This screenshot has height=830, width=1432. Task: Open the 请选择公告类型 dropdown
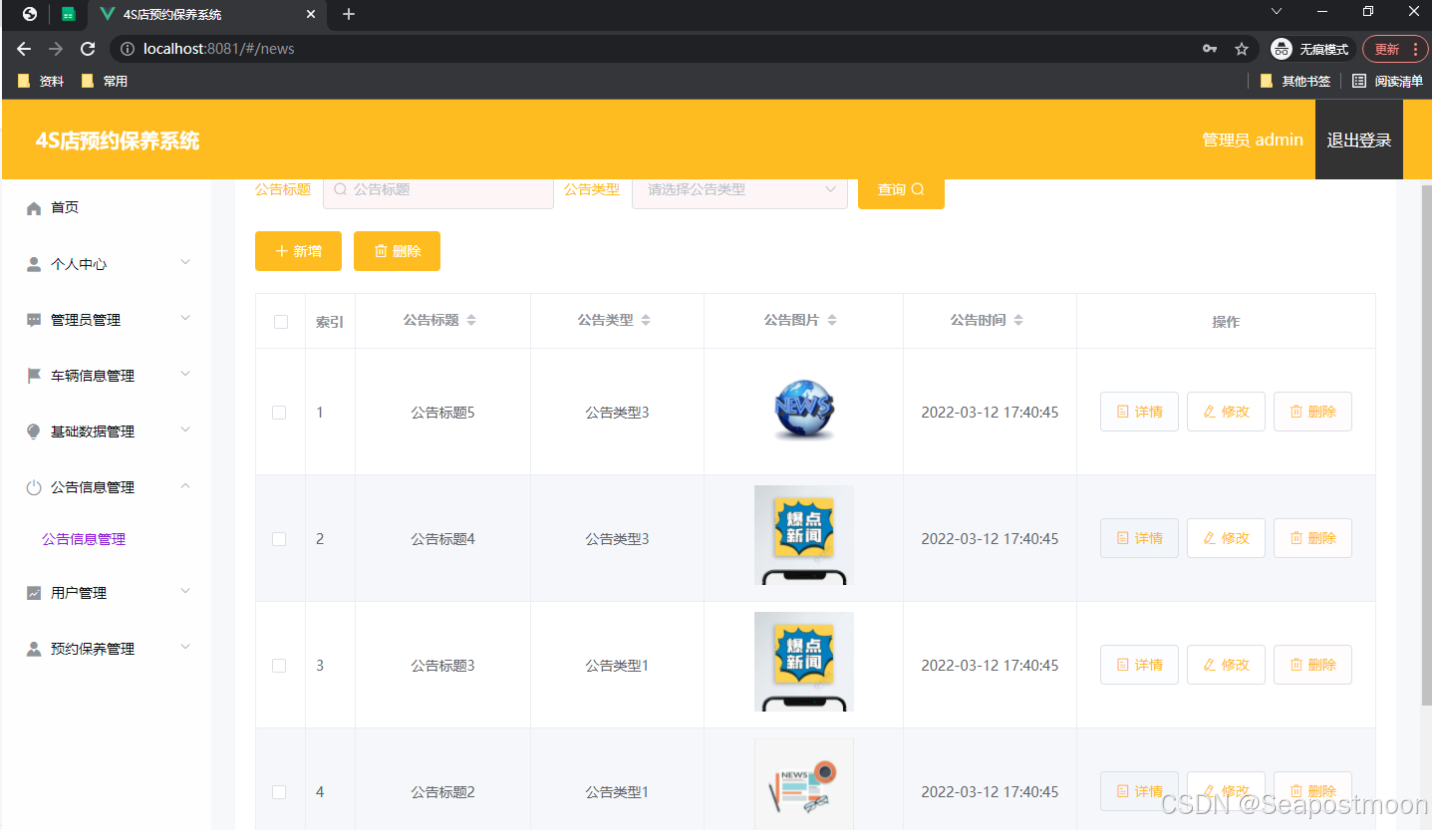739,189
